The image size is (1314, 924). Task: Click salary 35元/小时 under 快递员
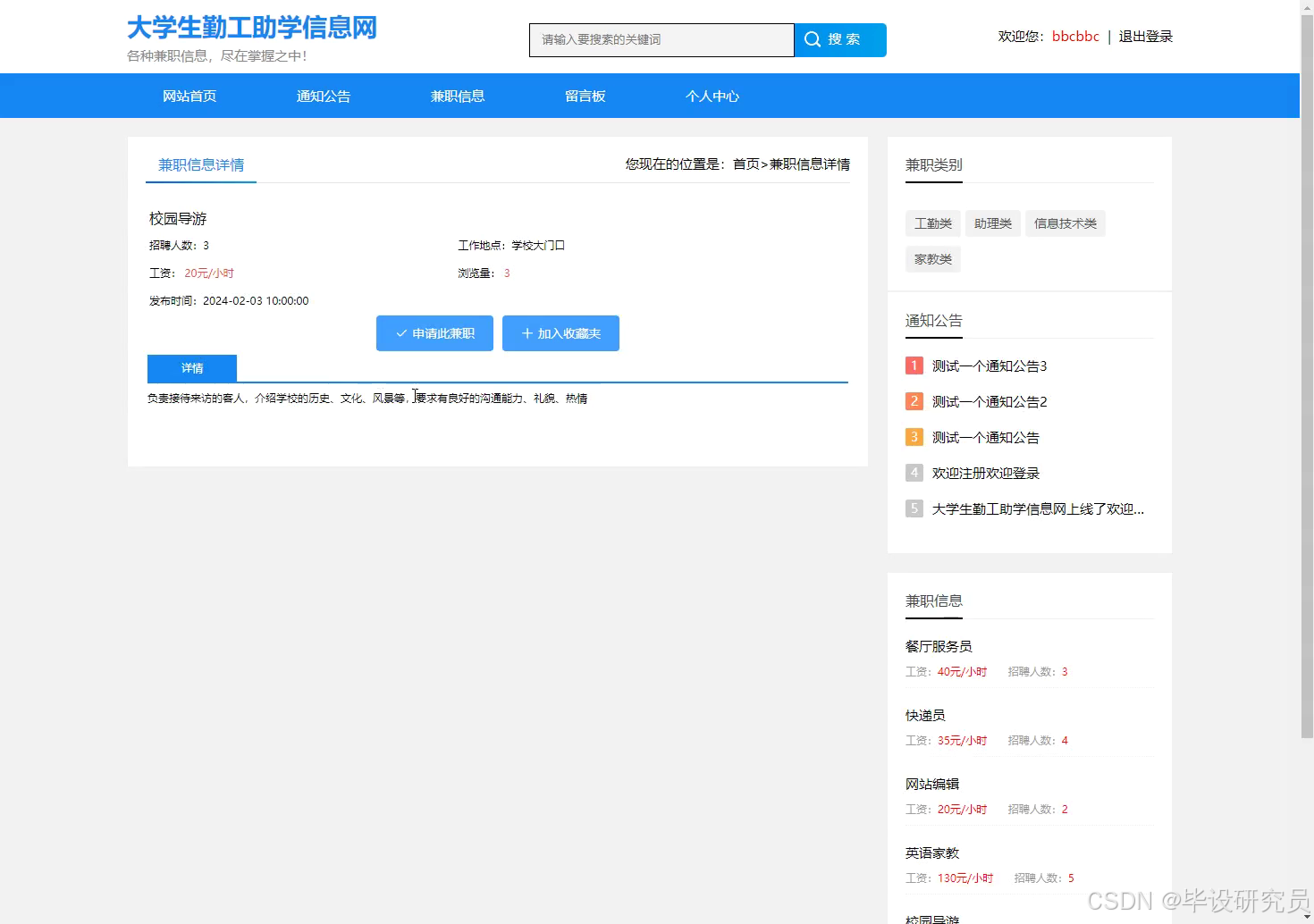coord(962,741)
